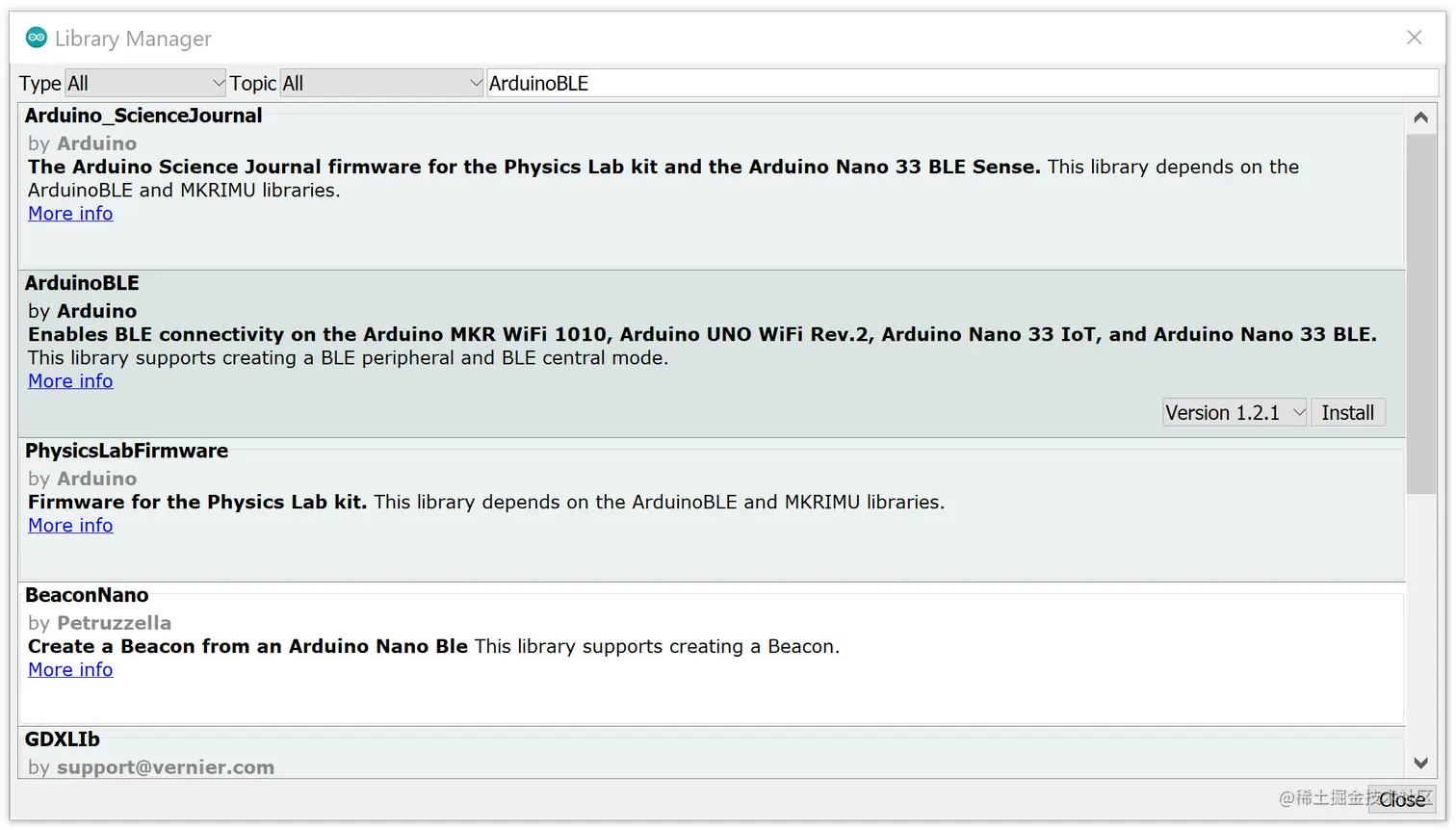Screen dimensions: 1456x830
Task: Open More info for ArduinoBLE
Action: 69,380
